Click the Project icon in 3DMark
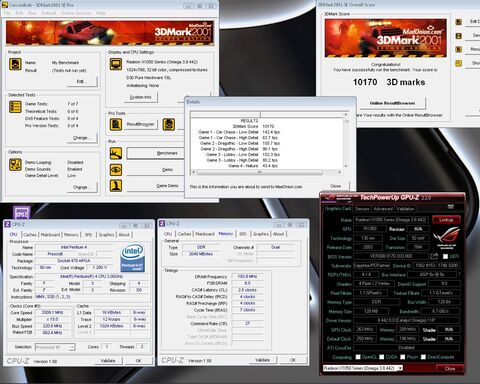This screenshot has width=480, height=384. [x=15, y=64]
